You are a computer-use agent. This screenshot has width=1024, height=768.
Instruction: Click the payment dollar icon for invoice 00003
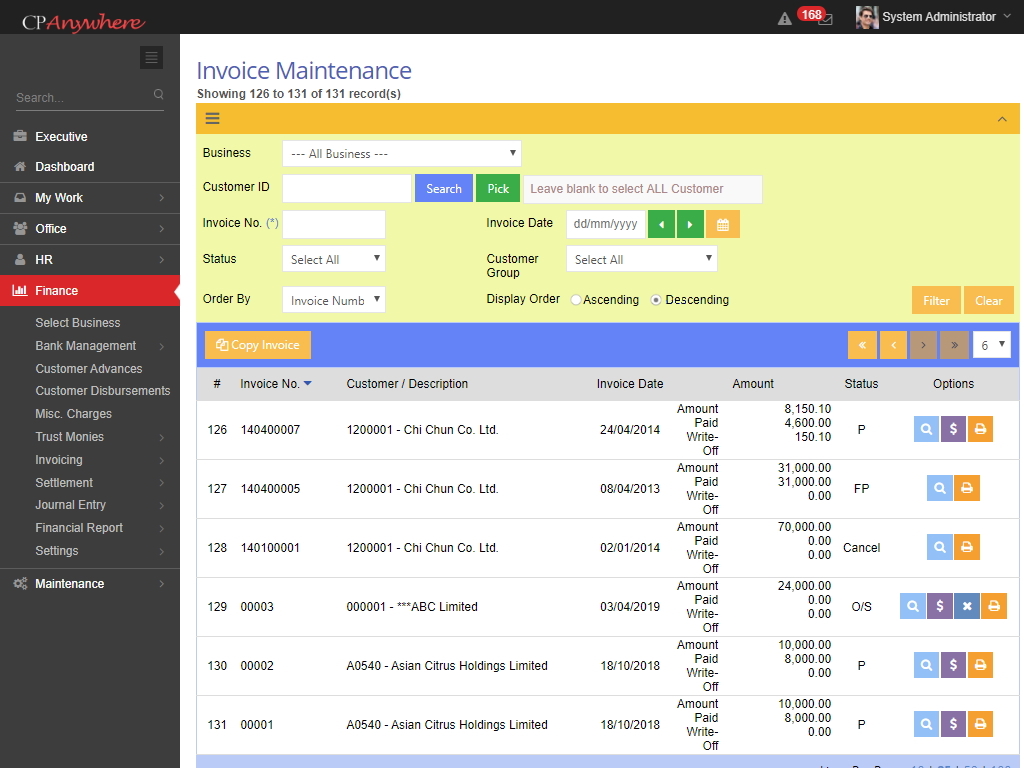coord(939,606)
